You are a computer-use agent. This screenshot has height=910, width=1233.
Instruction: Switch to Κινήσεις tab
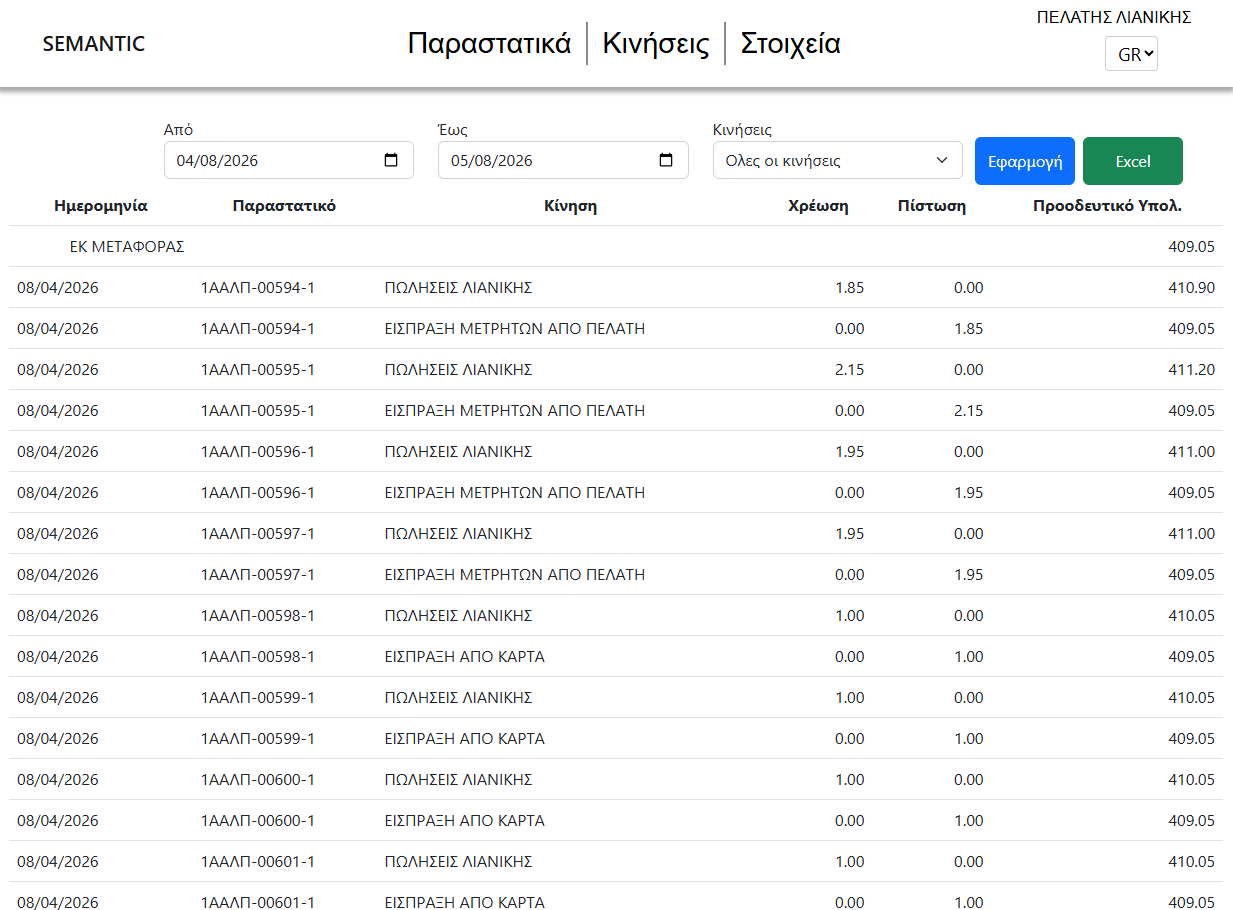pos(656,44)
